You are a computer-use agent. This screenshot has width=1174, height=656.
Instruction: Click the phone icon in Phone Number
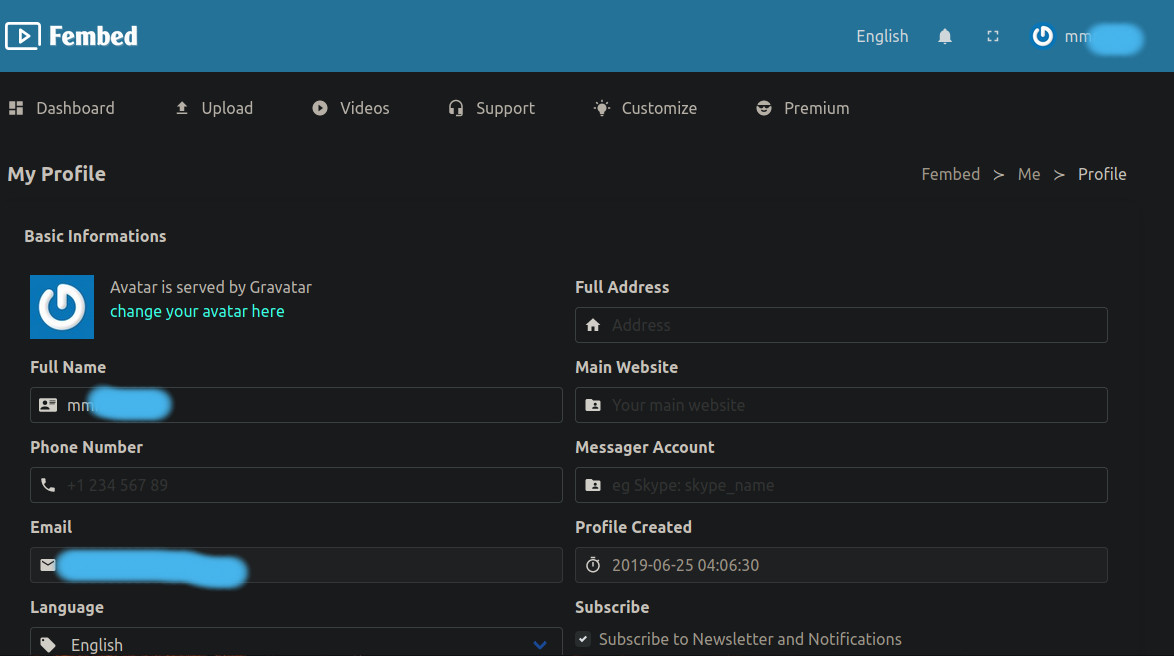(48, 485)
